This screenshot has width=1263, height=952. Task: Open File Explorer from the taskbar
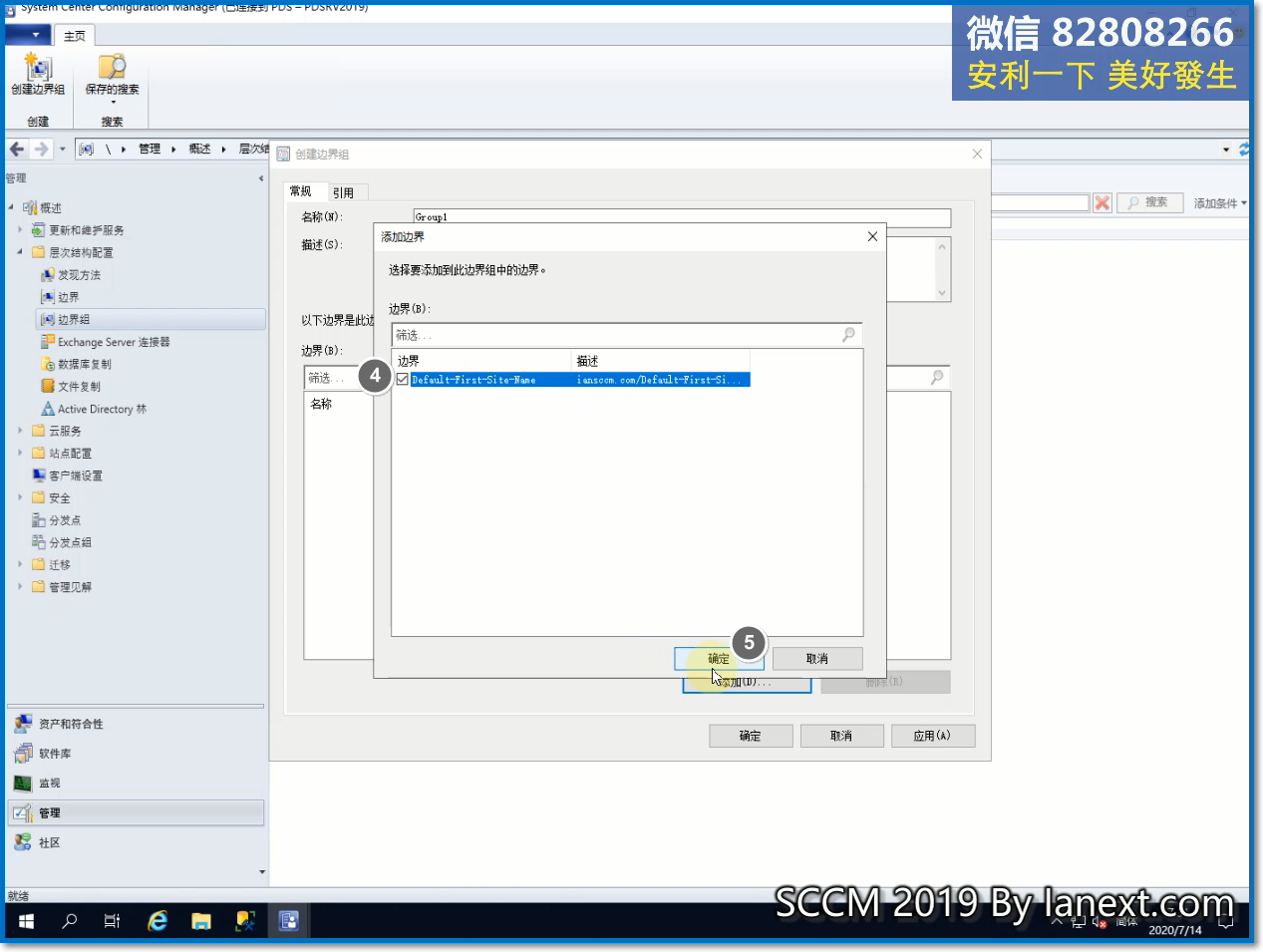(201, 921)
